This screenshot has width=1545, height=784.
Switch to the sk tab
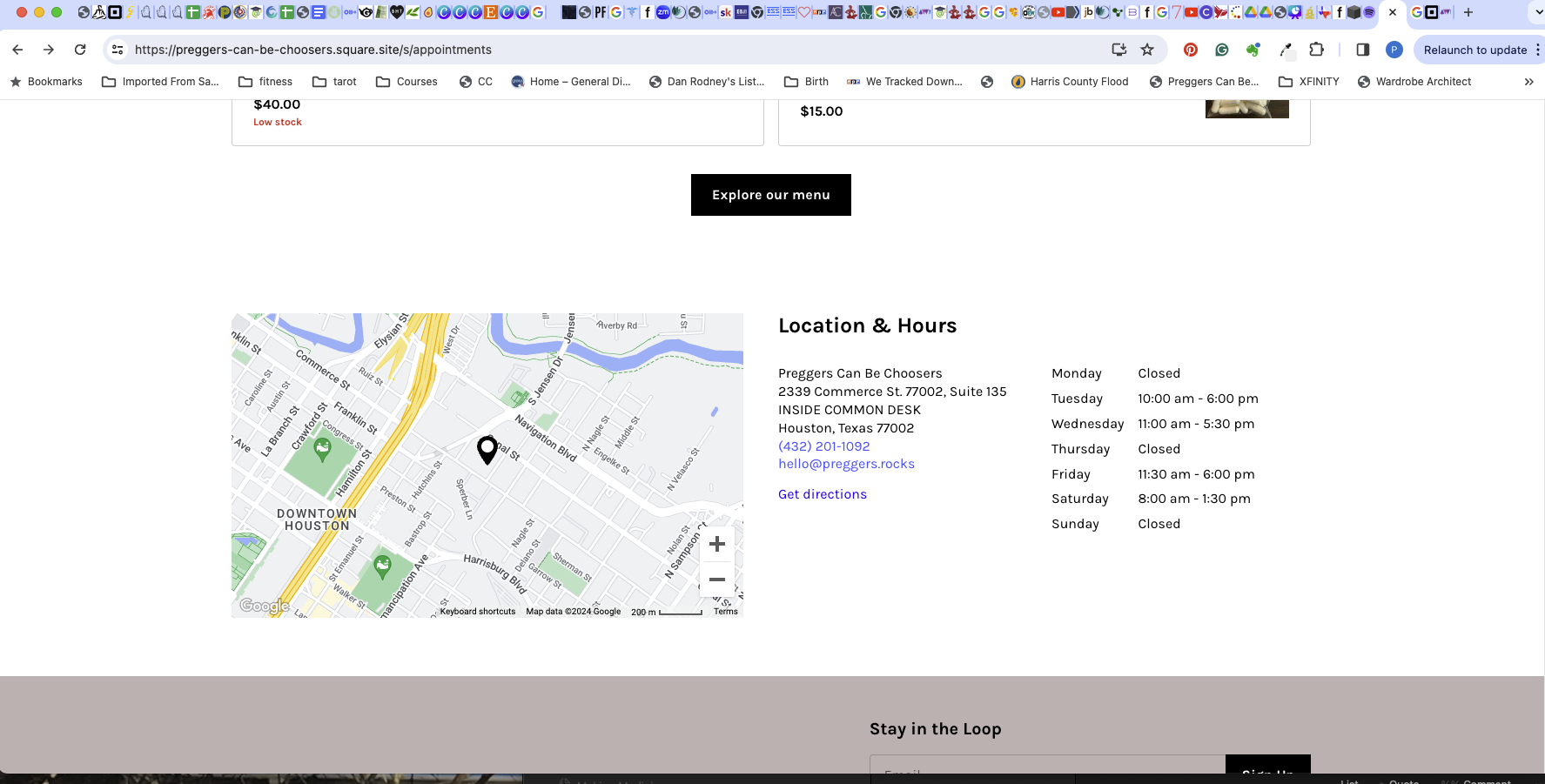725,12
